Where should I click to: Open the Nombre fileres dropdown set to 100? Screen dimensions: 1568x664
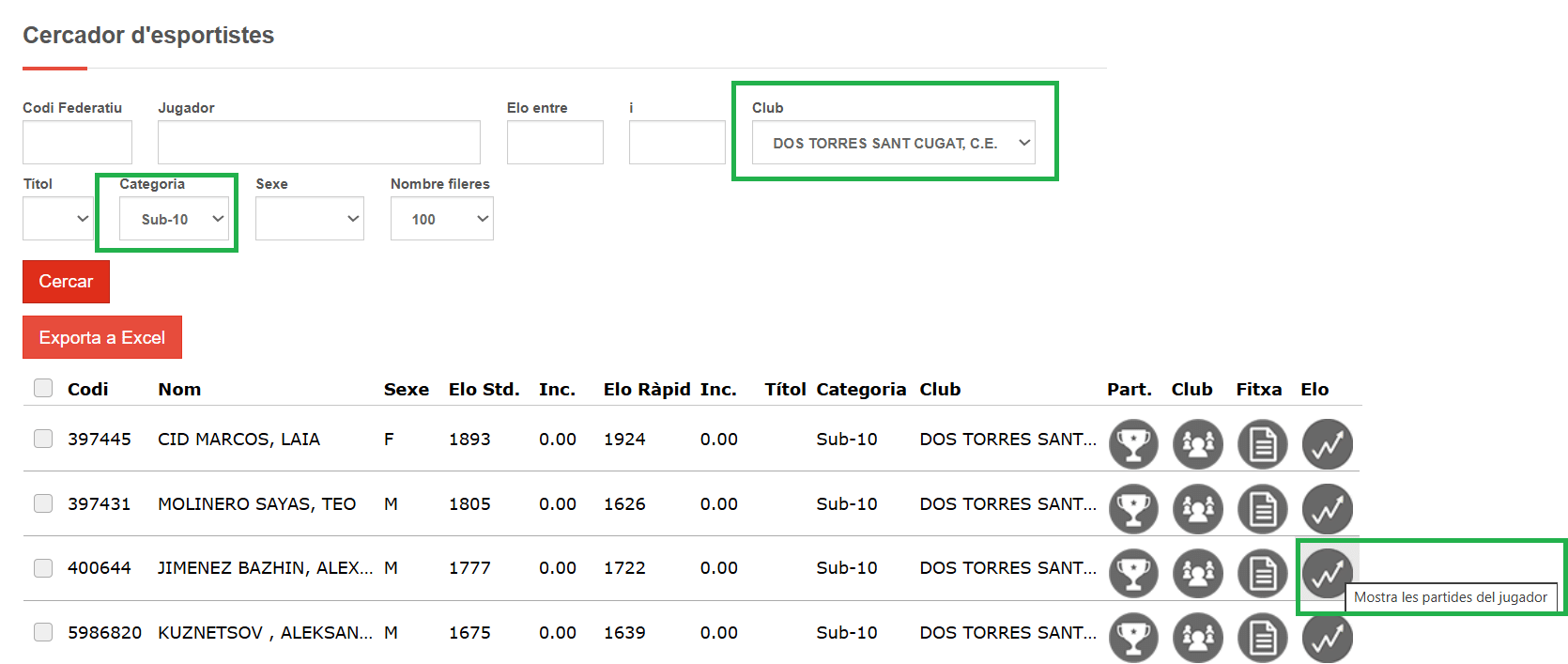(x=442, y=219)
